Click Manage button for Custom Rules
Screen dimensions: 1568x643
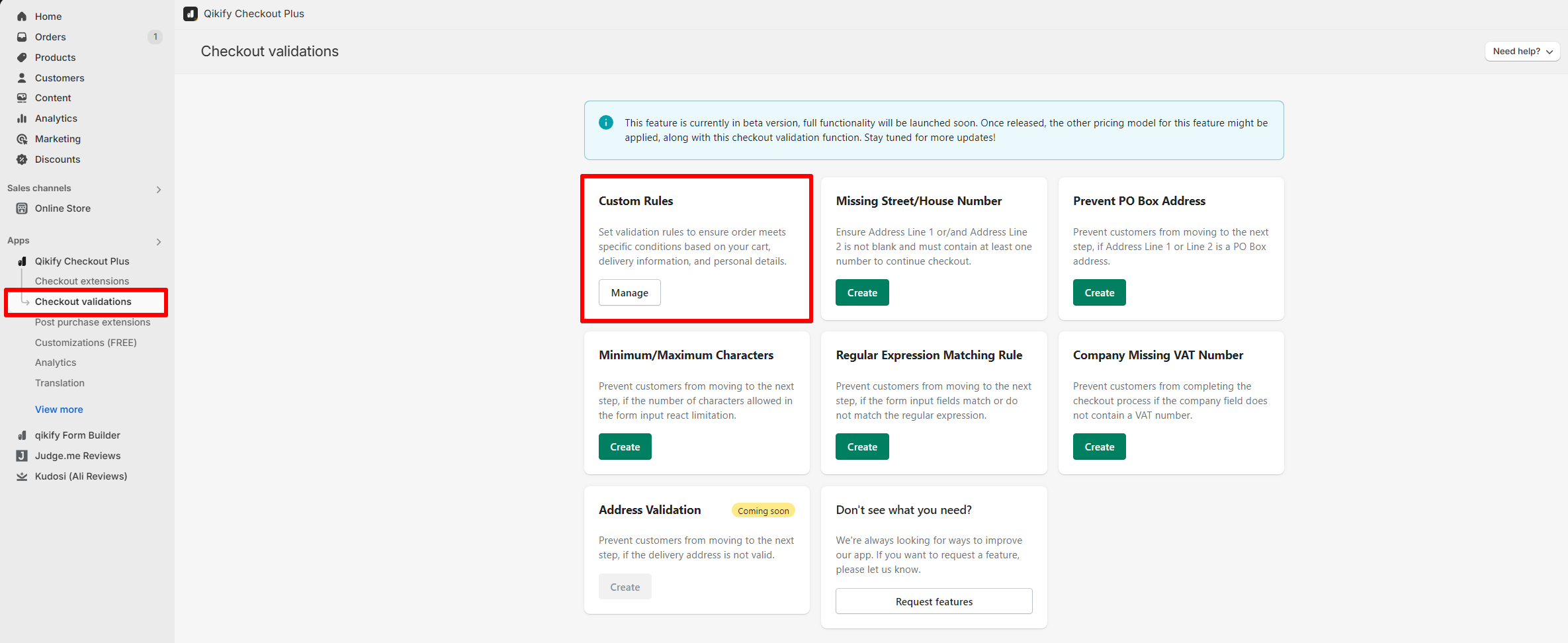pos(629,293)
